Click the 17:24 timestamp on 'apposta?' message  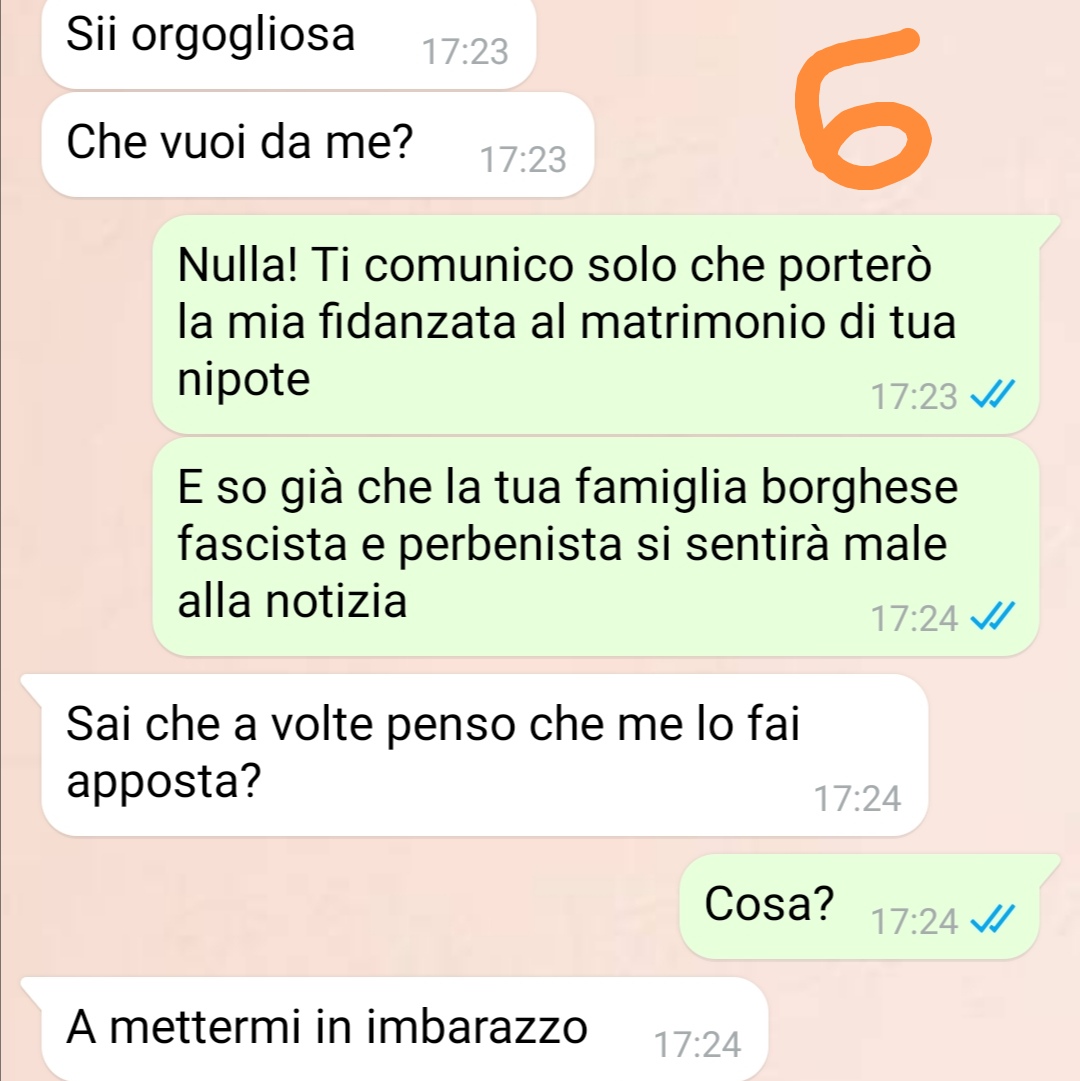(x=857, y=799)
